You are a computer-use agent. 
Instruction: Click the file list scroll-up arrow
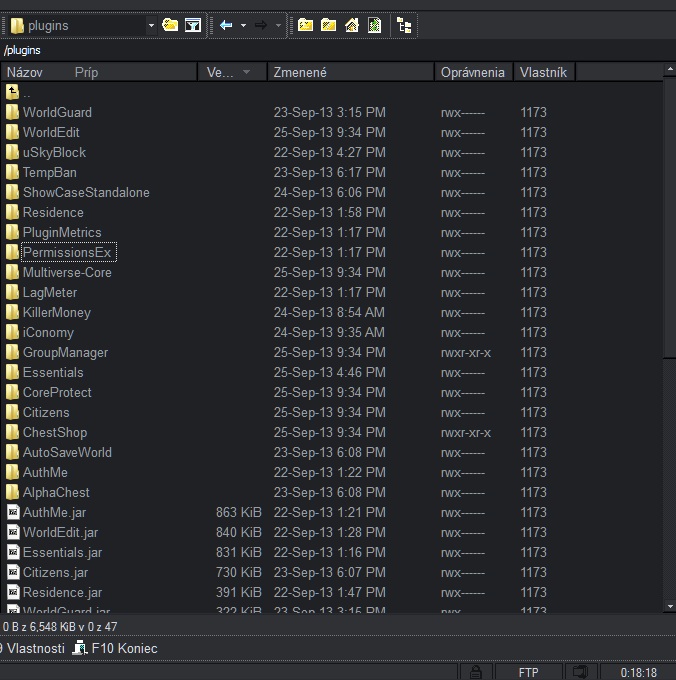click(x=669, y=69)
